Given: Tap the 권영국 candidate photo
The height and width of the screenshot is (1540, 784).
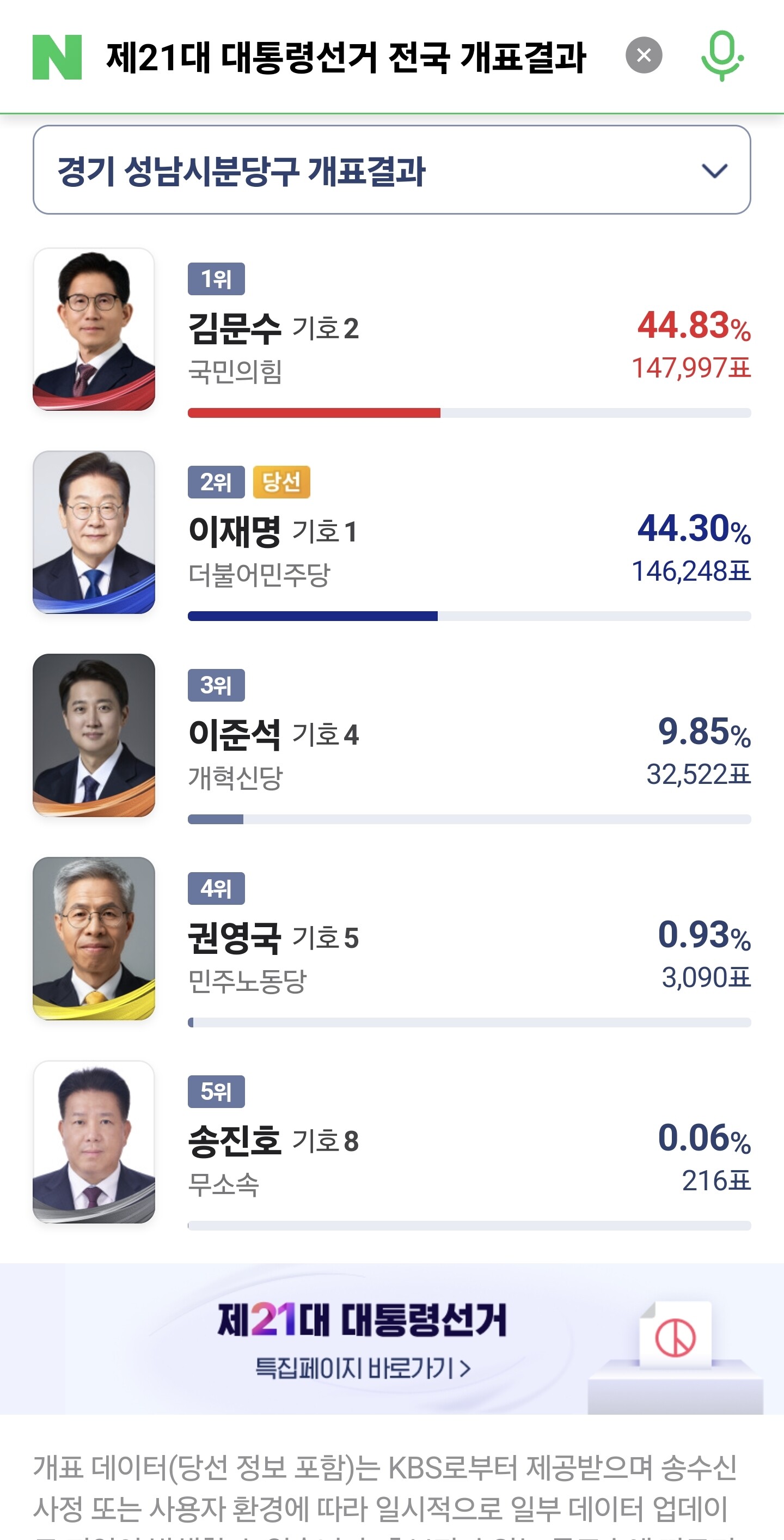Looking at the screenshot, I should [x=94, y=939].
